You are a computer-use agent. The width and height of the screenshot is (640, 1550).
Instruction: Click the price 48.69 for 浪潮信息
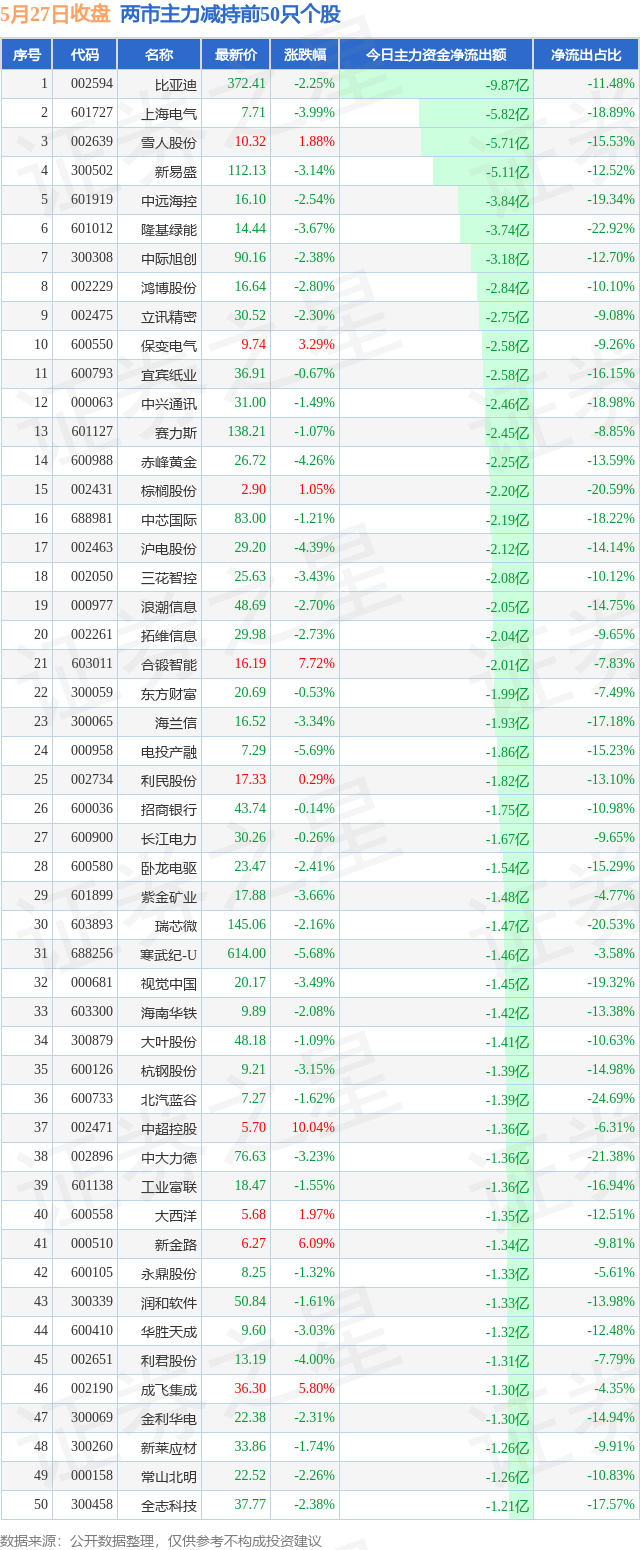[x=250, y=606]
